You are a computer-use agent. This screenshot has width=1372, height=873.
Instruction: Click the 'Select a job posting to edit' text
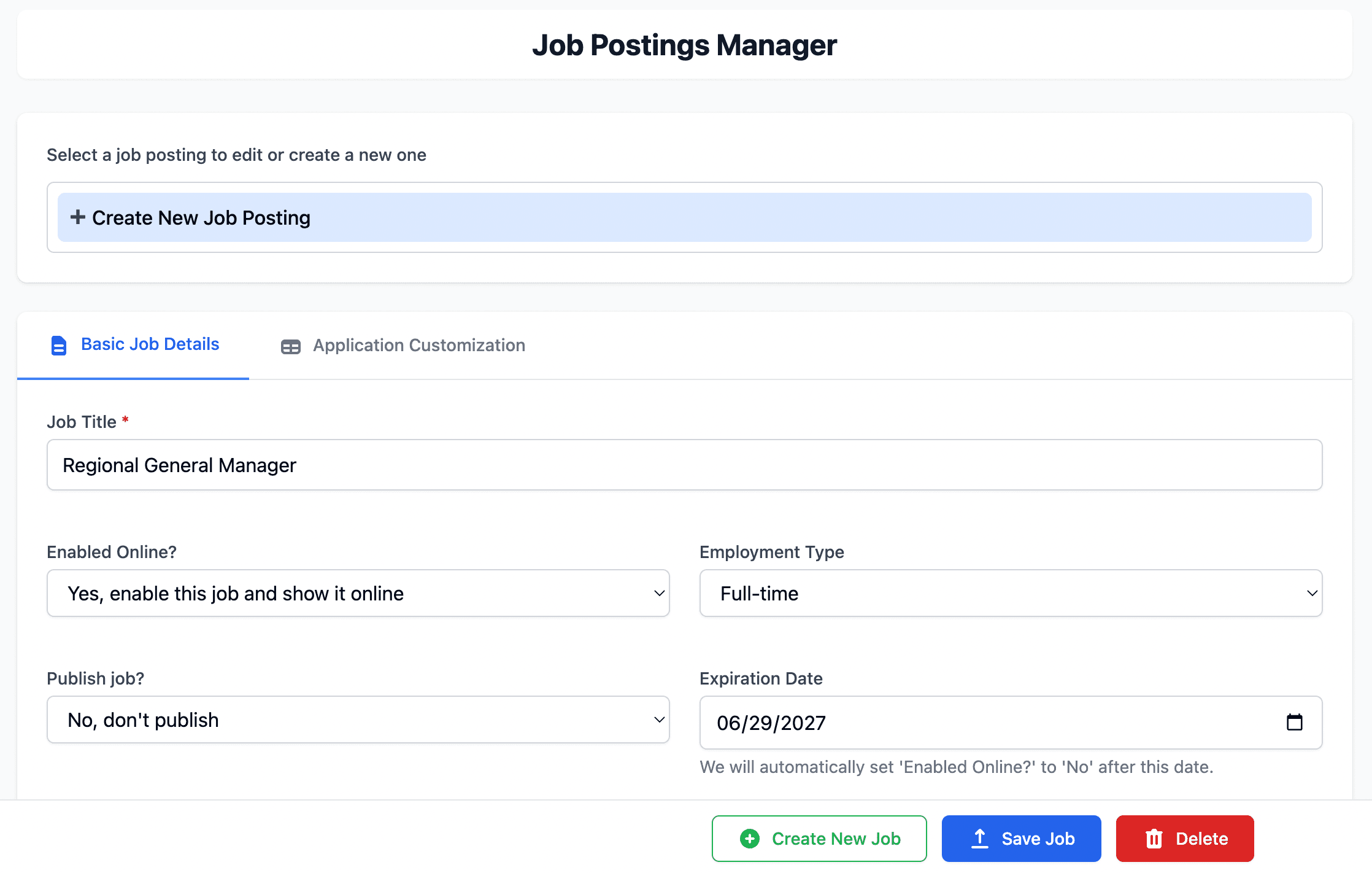(236, 155)
